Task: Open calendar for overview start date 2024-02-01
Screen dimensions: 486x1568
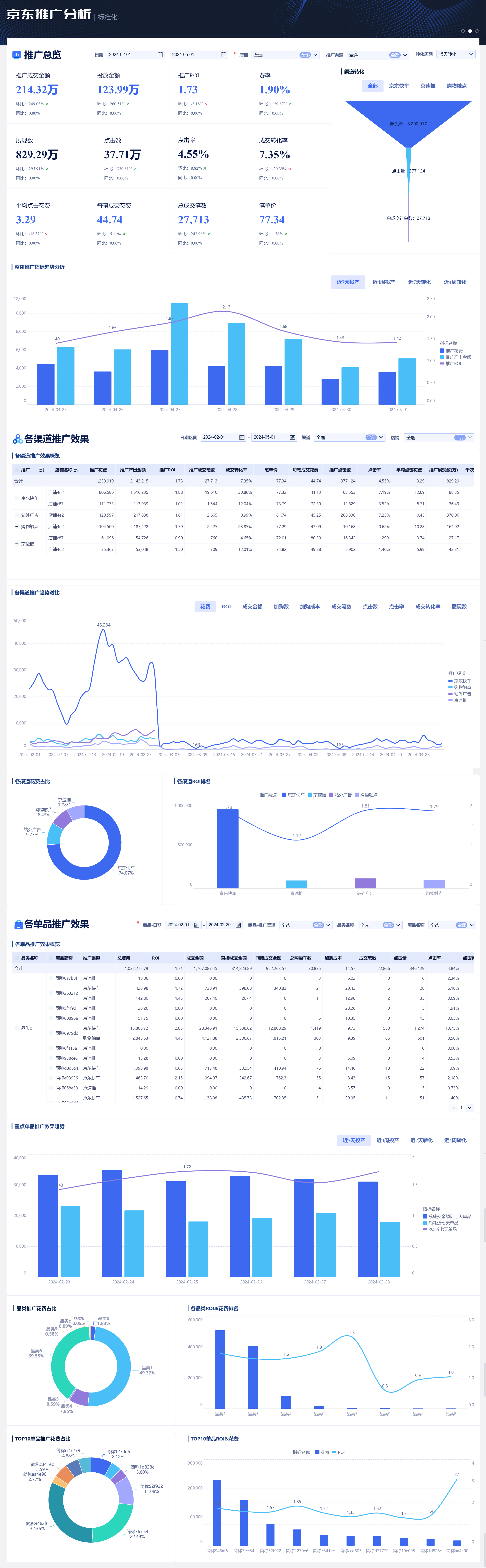Action: (160, 55)
